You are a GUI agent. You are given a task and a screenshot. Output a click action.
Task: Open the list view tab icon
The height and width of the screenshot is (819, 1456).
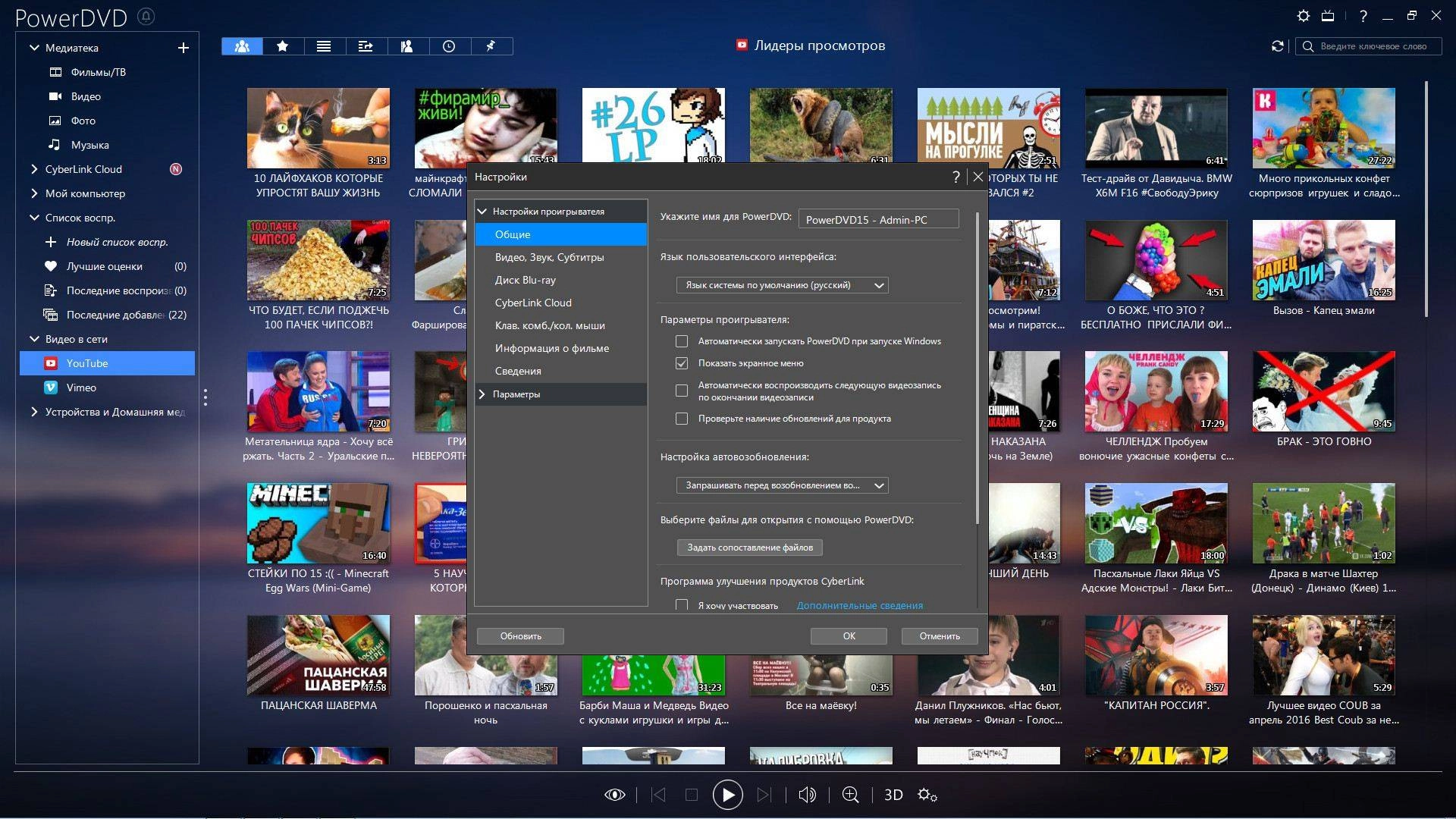click(324, 46)
